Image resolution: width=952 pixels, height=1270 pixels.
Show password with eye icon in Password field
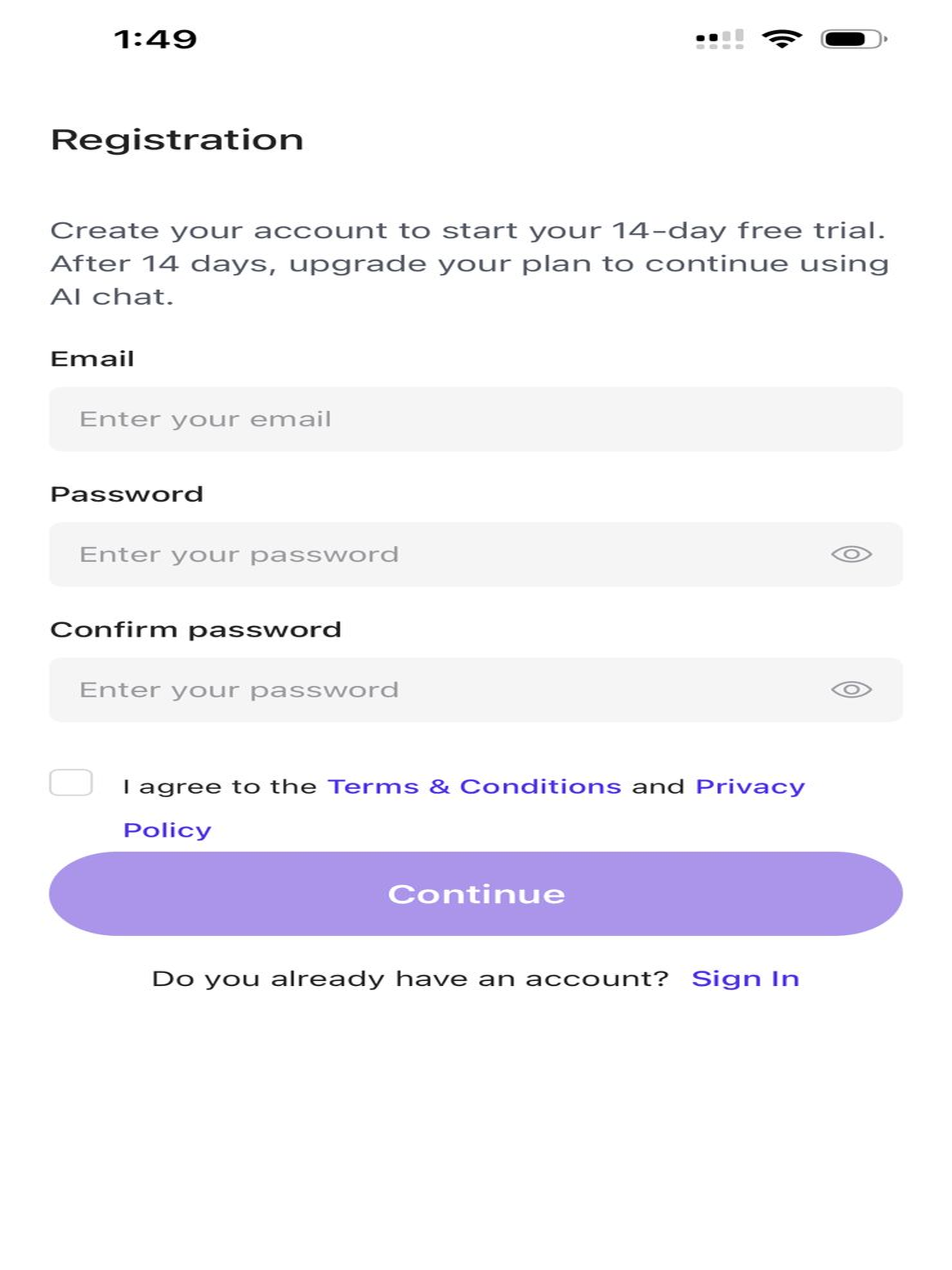pos(851,554)
